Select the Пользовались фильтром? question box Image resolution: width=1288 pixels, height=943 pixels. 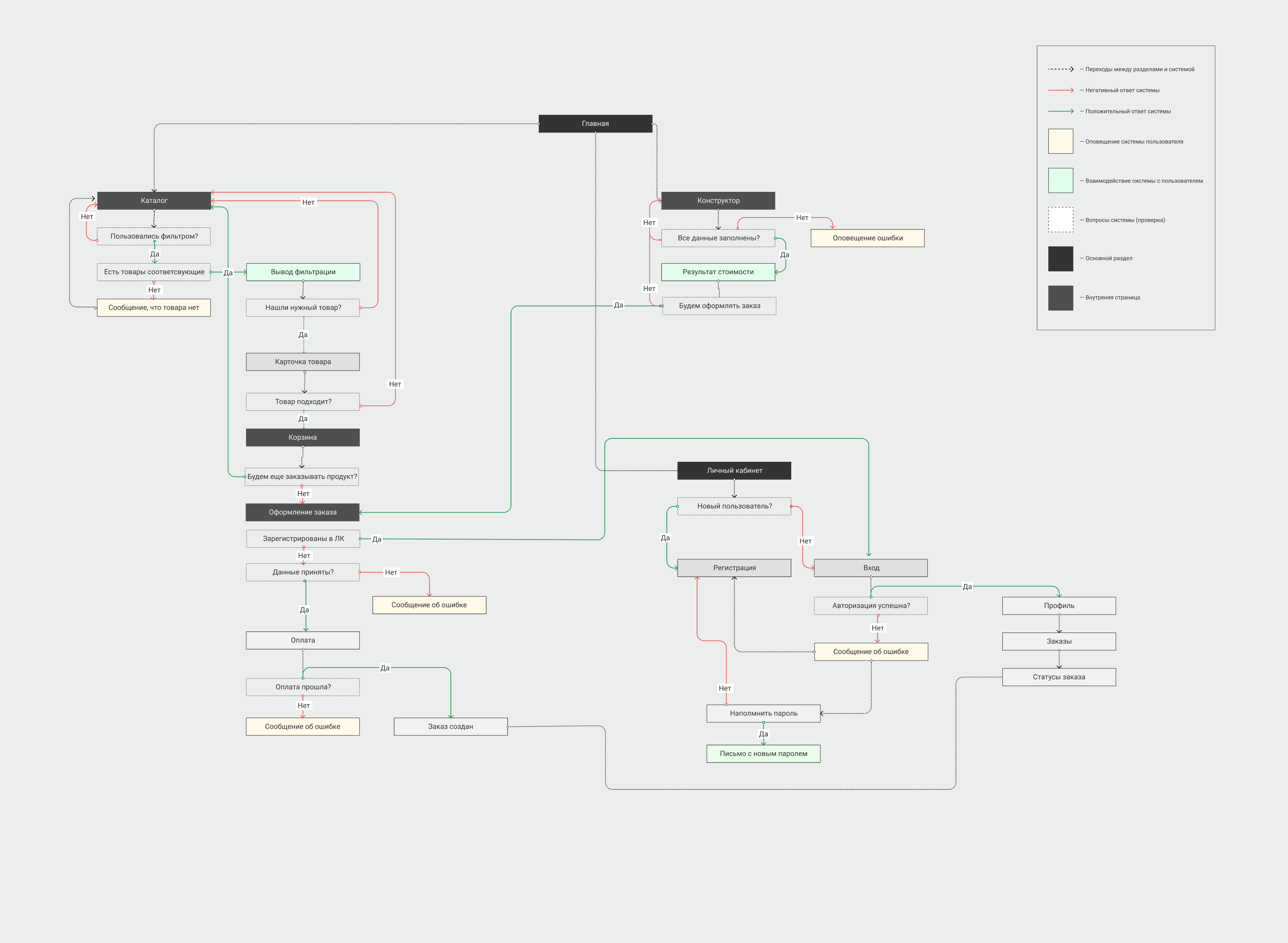pos(154,236)
